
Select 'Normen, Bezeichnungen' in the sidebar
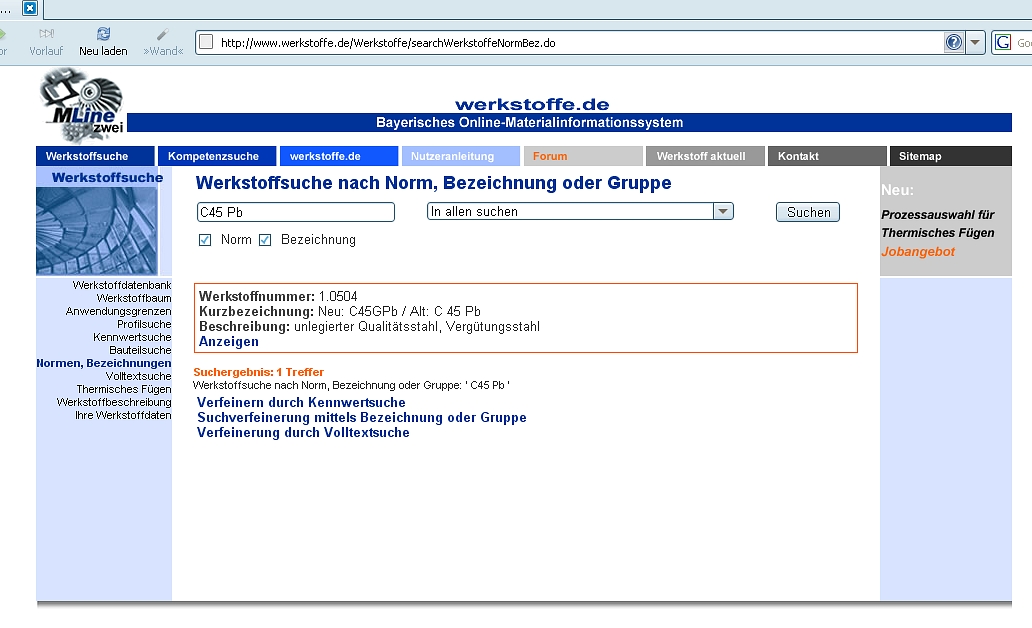coord(104,363)
